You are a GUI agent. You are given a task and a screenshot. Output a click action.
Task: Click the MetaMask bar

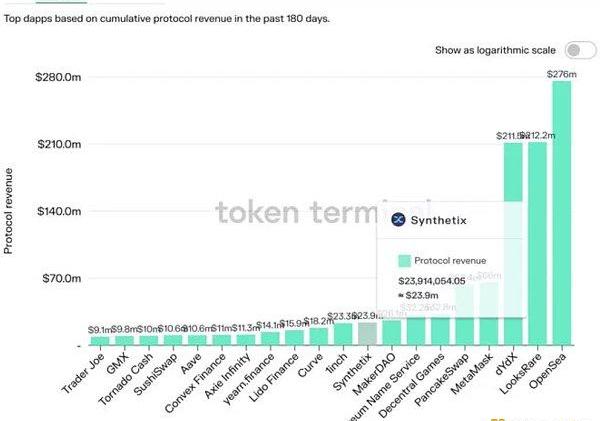click(488, 313)
